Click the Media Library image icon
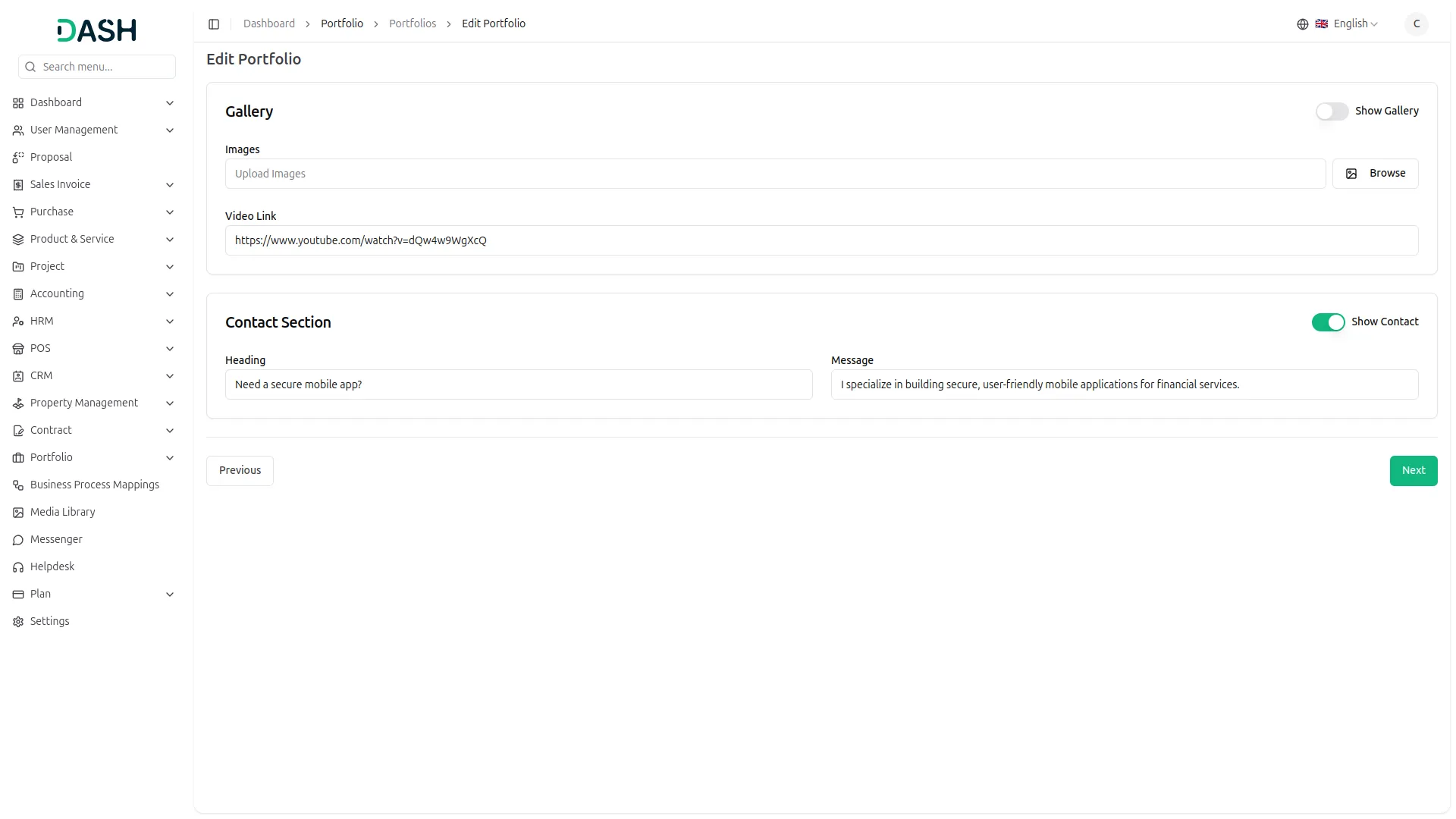This screenshot has width=1456, height=819. click(18, 513)
